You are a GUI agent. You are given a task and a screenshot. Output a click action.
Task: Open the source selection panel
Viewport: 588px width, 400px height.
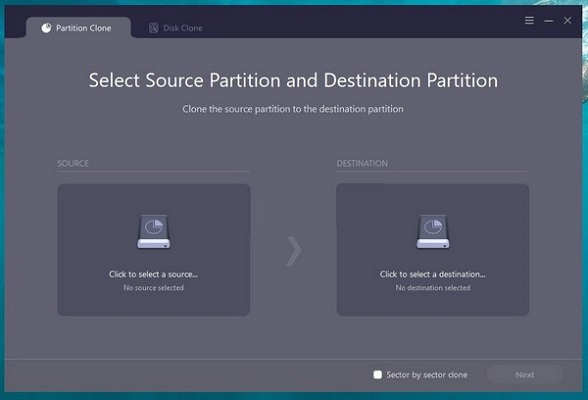click(154, 250)
